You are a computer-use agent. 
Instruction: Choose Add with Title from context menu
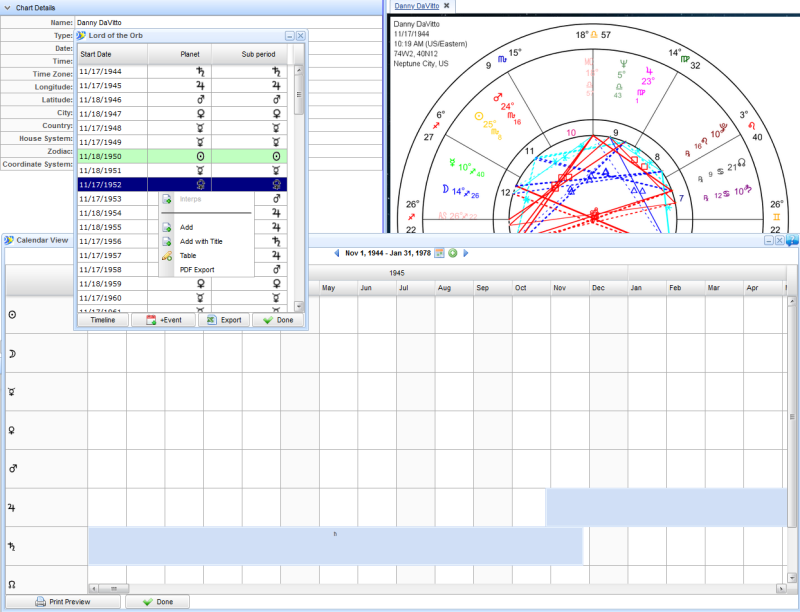point(201,241)
